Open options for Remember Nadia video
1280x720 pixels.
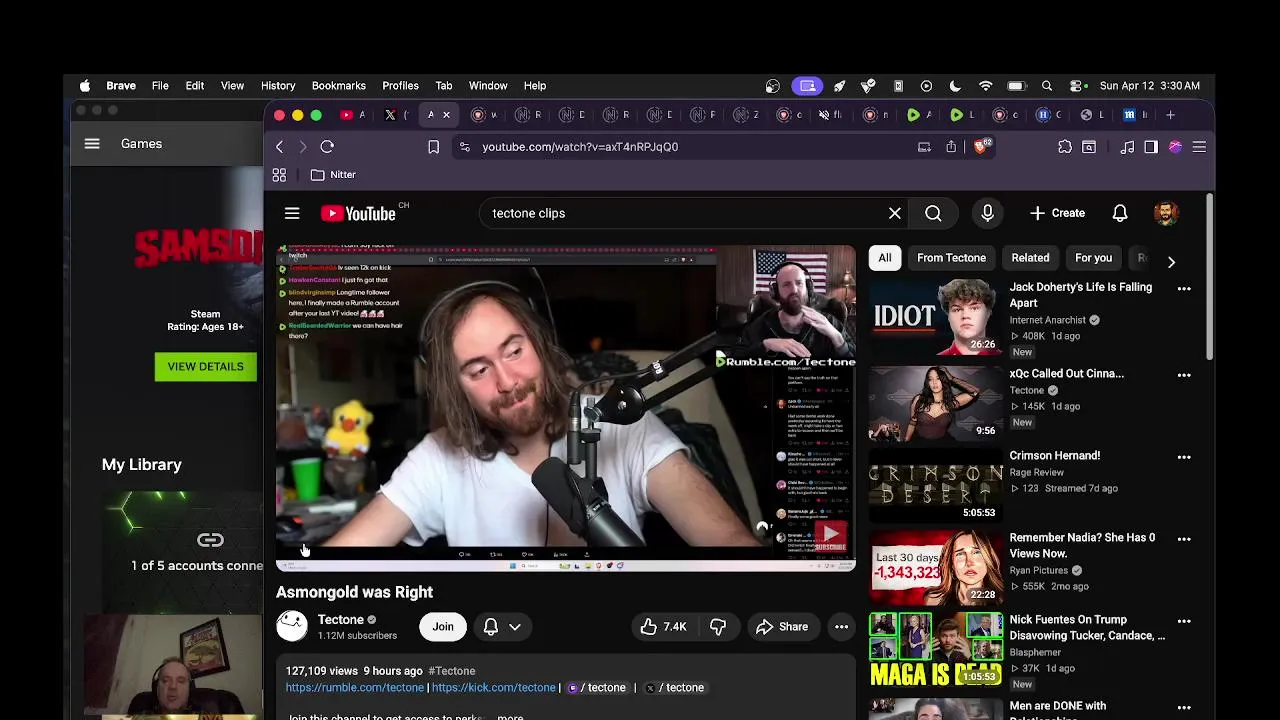click(1184, 539)
